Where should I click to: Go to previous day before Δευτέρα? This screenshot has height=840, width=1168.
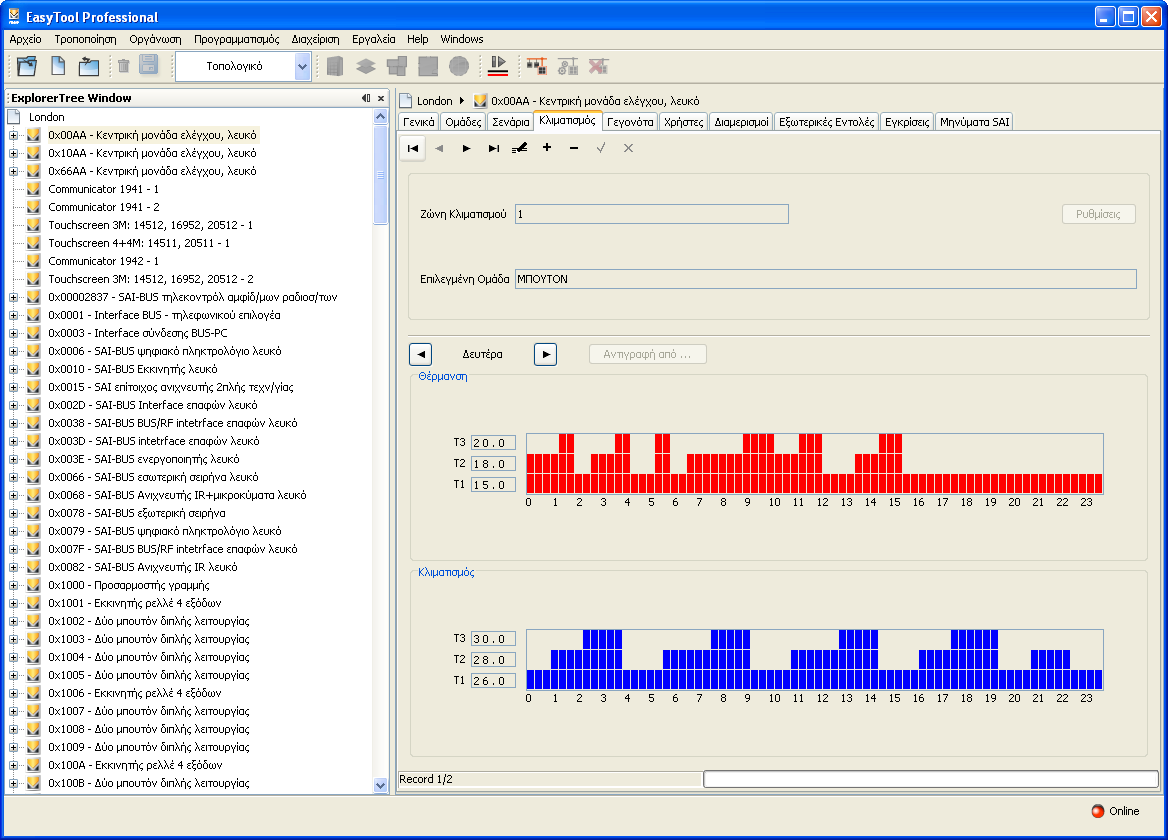421,354
